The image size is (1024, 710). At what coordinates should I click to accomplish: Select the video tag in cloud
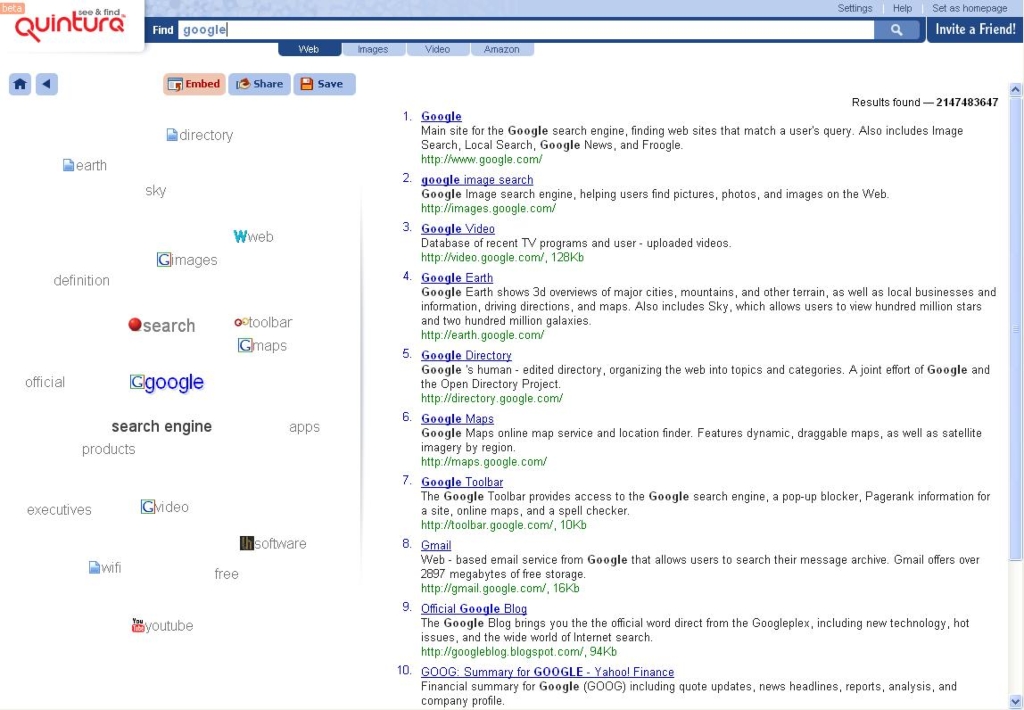coord(165,507)
